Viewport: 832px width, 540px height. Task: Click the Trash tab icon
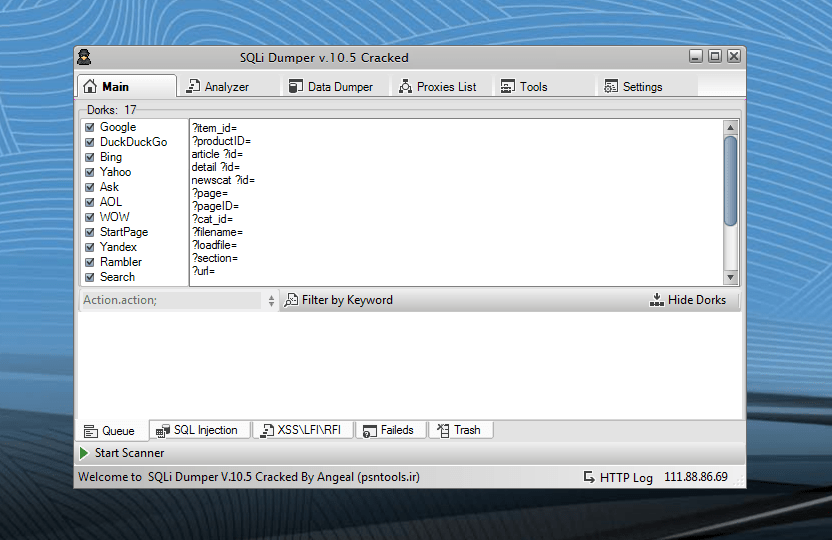(x=443, y=430)
